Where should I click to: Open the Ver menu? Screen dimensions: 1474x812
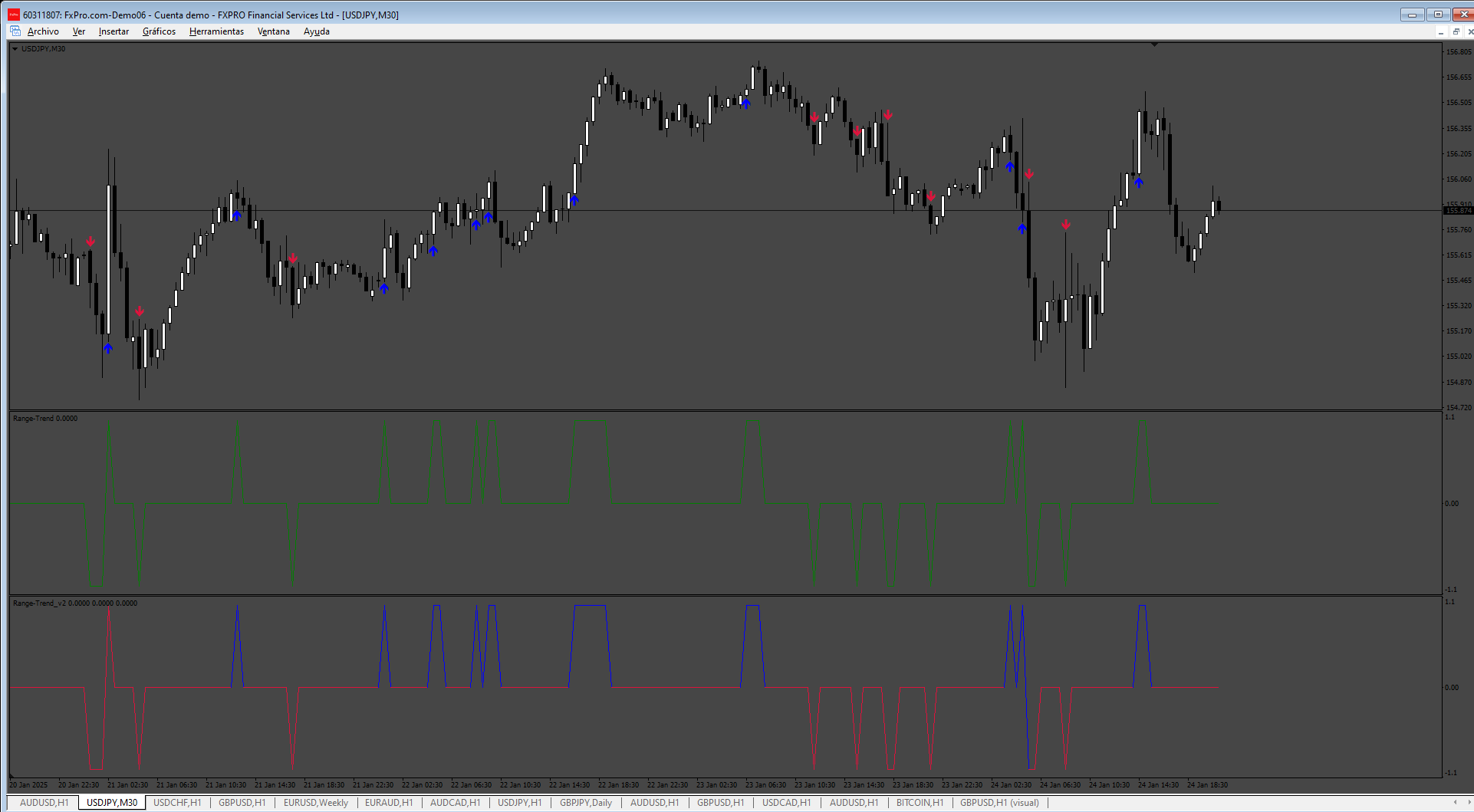pos(79,31)
